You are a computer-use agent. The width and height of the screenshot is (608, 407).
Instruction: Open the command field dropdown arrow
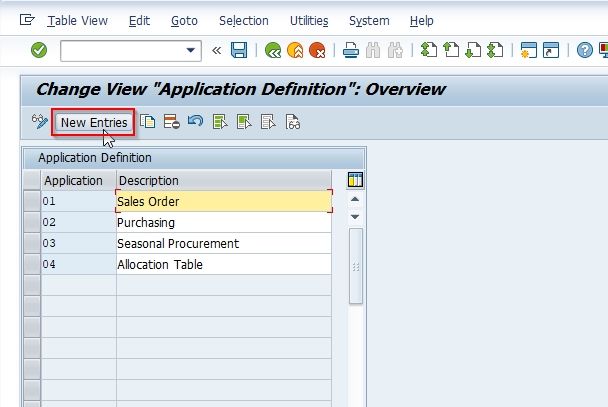click(190, 50)
